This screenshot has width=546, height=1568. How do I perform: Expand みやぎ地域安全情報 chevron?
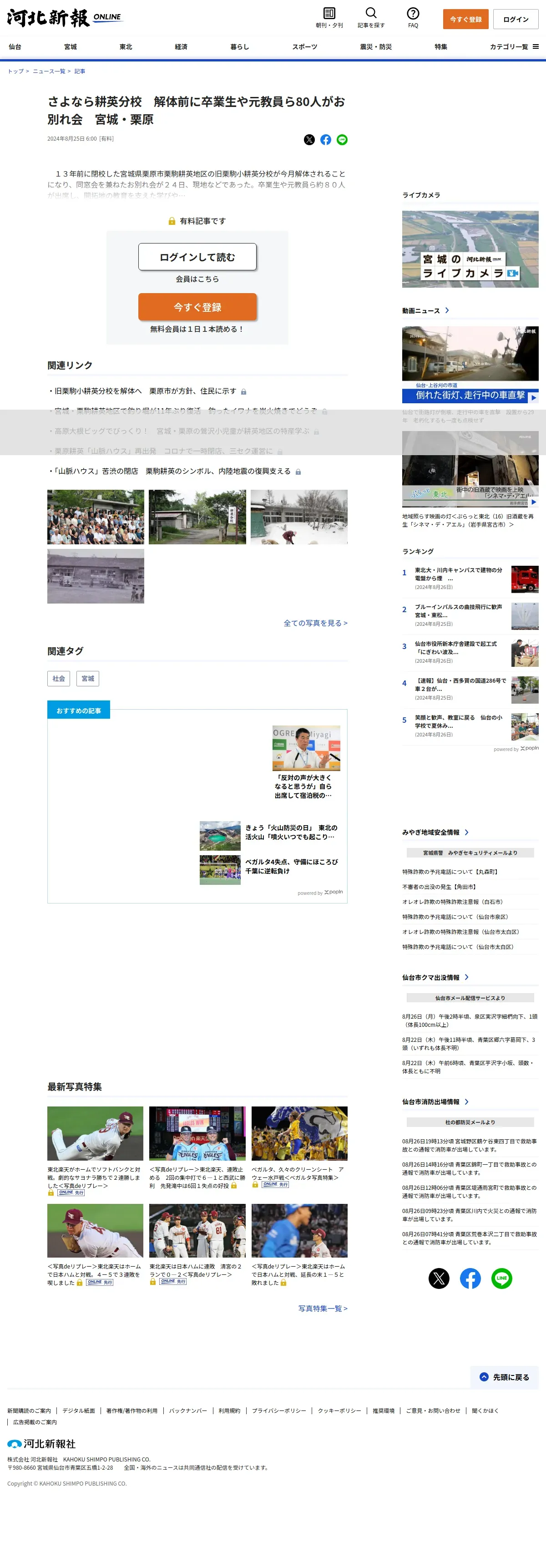[x=467, y=832]
